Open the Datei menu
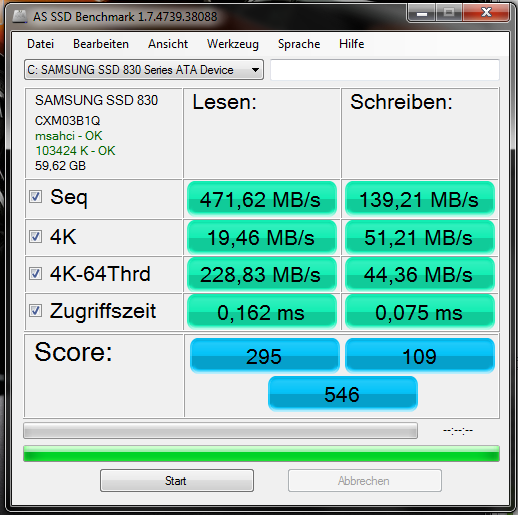 click(40, 44)
